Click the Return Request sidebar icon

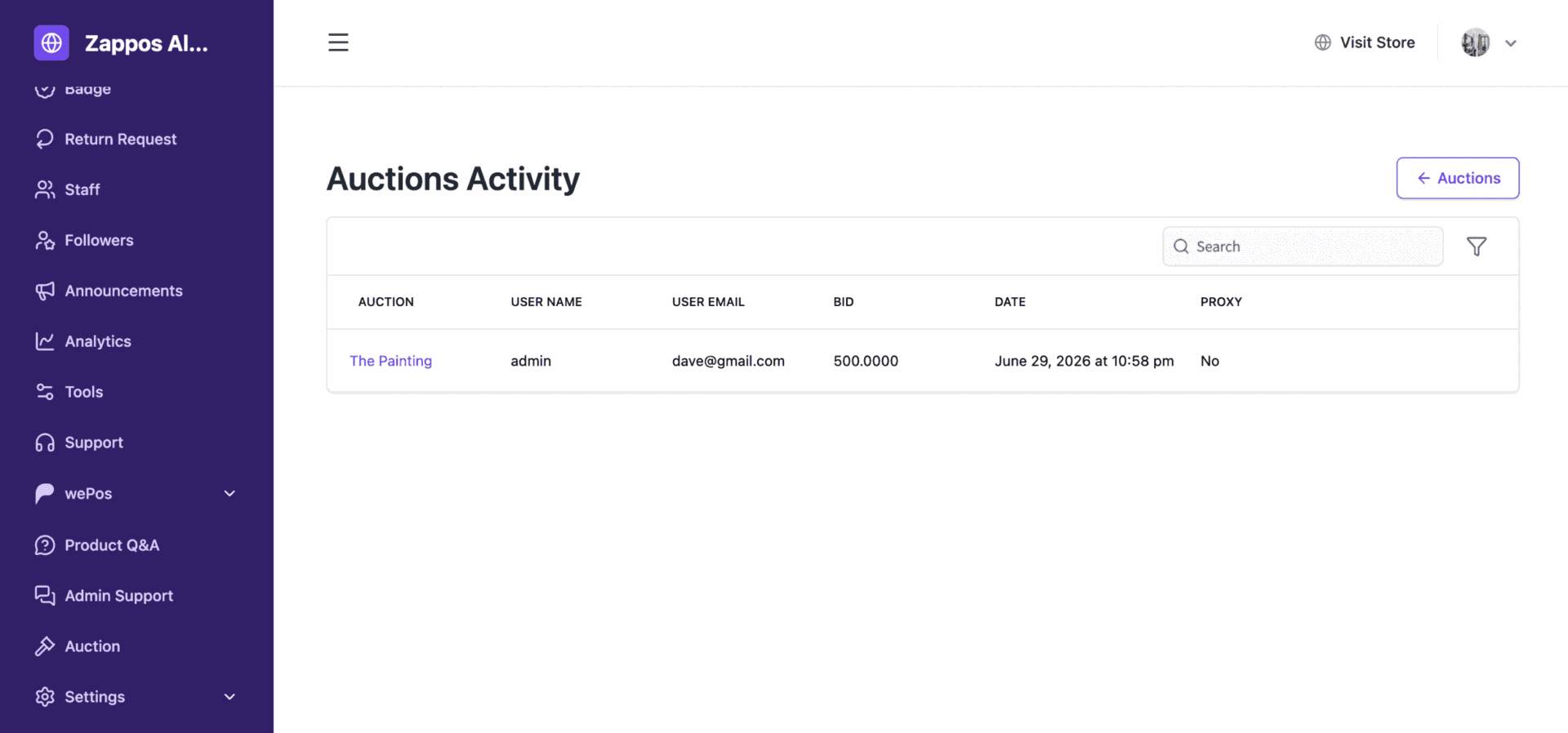[45, 139]
